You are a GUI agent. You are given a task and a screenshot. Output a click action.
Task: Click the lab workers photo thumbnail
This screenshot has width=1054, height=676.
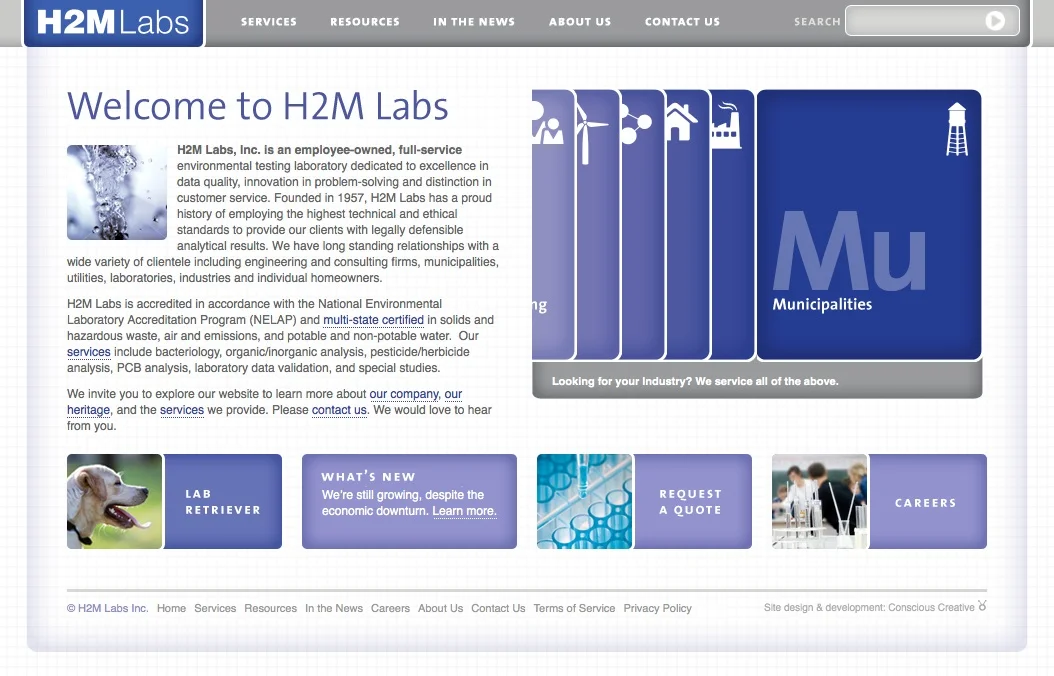coord(819,501)
